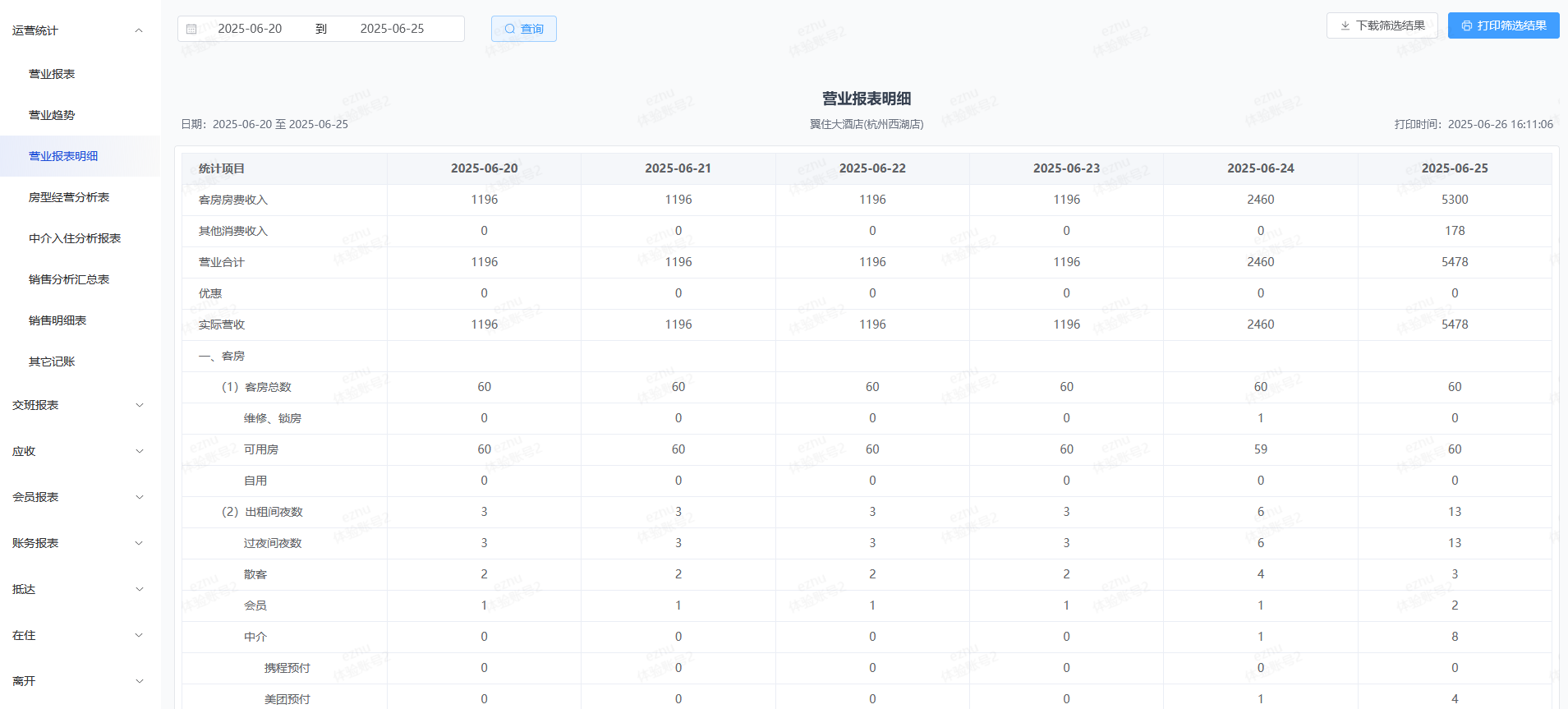Select the 自用 row label
The width and height of the screenshot is (1568, 709).
255,481
